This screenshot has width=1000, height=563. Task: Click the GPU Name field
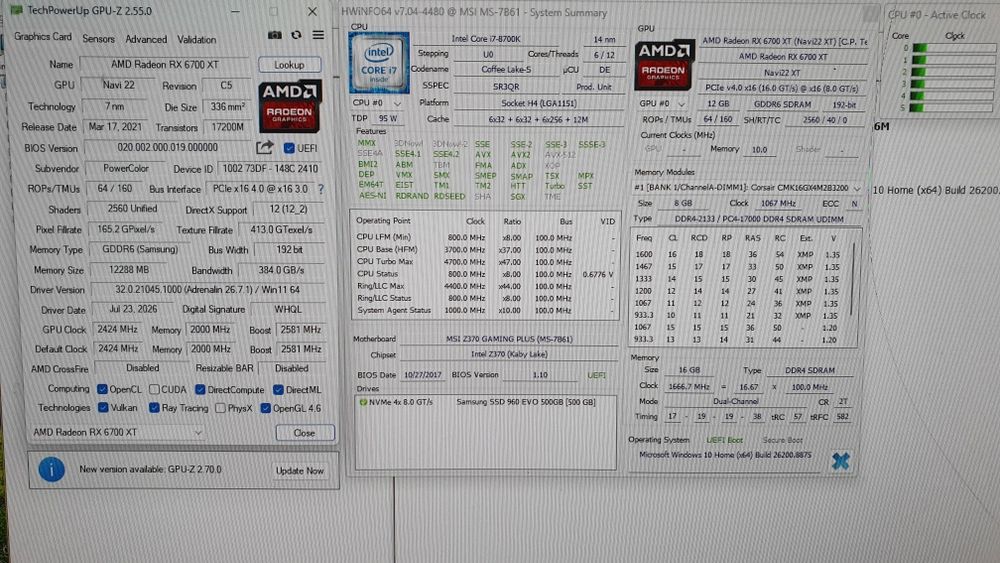pos(165,64)
